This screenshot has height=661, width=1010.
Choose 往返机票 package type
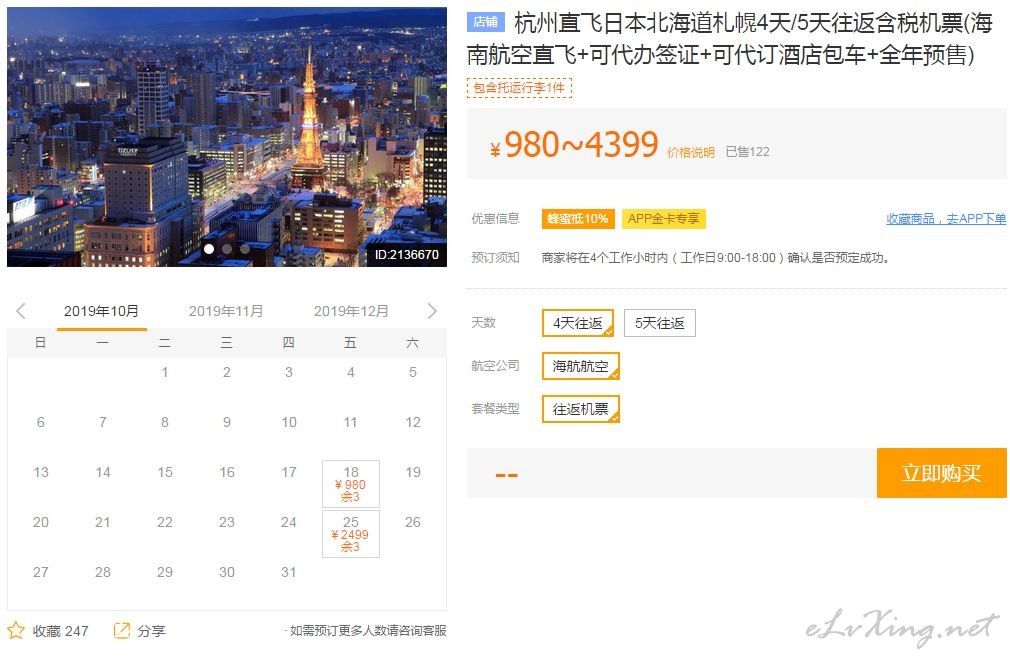580,409
